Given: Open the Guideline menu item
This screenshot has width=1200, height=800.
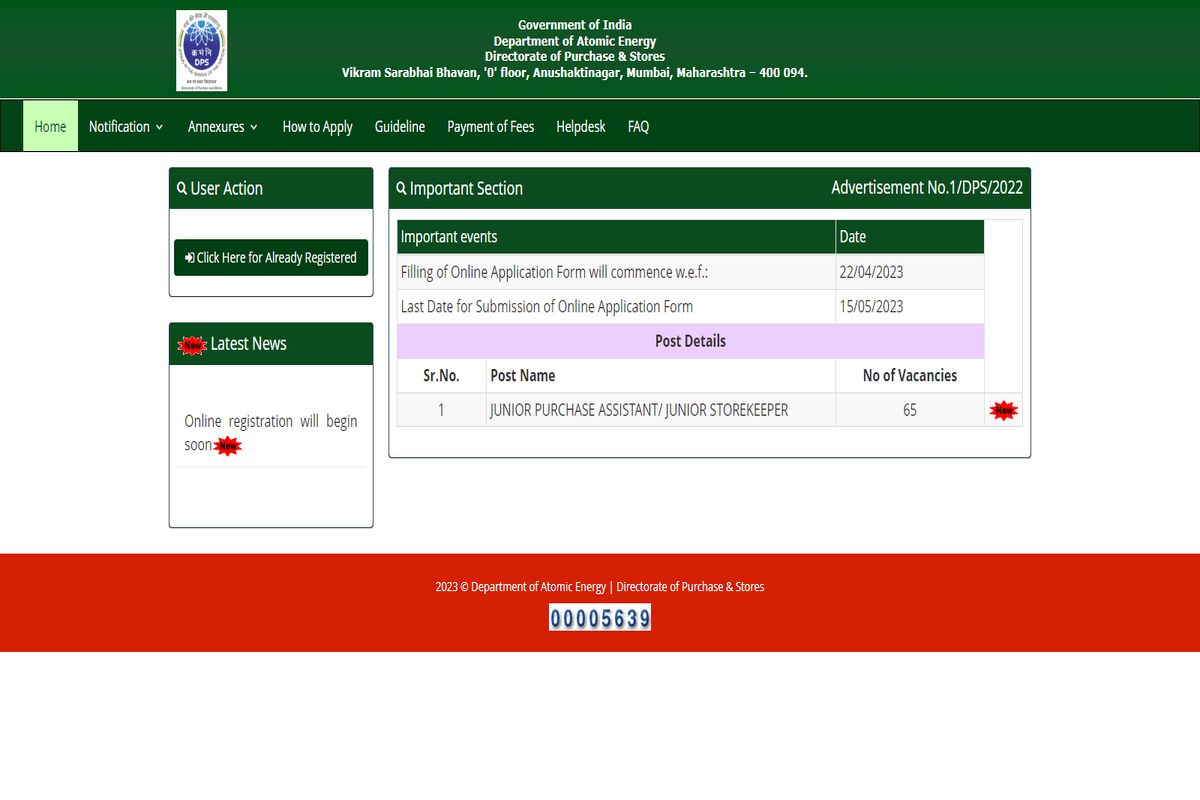Looking at the screenshot, I should 400,127.
